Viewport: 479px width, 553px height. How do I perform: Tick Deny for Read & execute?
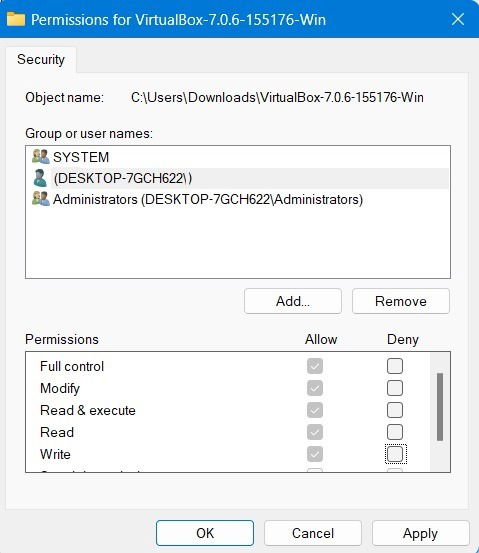(x=395, y=410)
